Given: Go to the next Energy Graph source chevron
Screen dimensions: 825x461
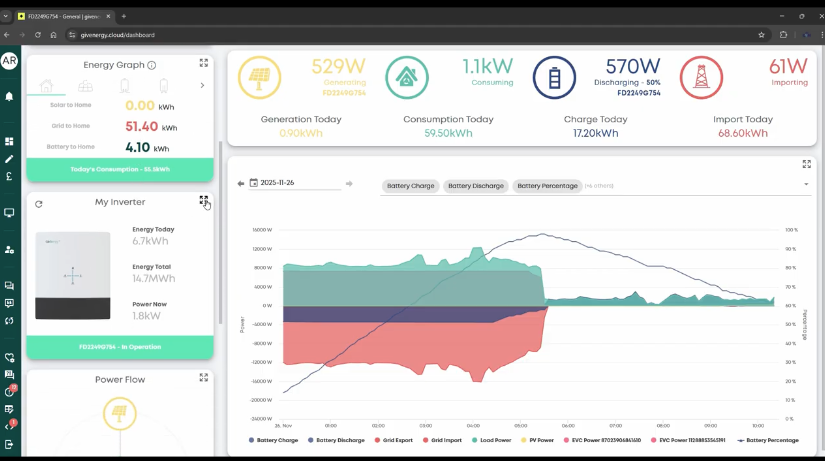Looking at the screenshot, I should click(203, 85).
